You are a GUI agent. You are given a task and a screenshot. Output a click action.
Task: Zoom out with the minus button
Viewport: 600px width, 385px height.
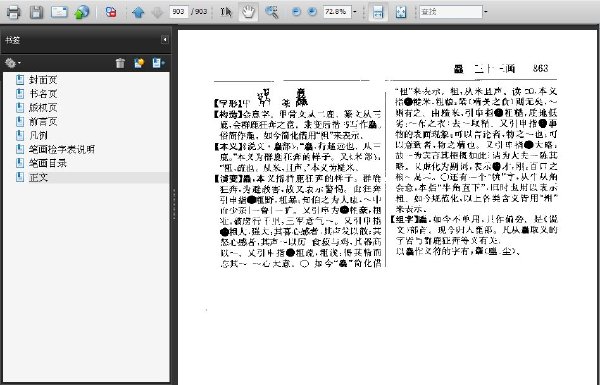click(296, 12)
